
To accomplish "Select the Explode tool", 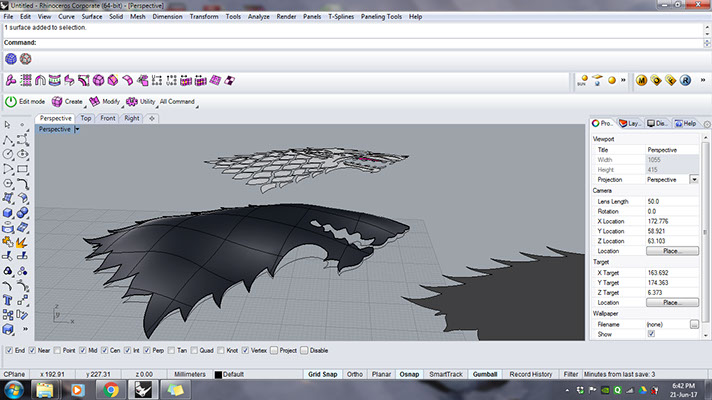I will 22,242.
